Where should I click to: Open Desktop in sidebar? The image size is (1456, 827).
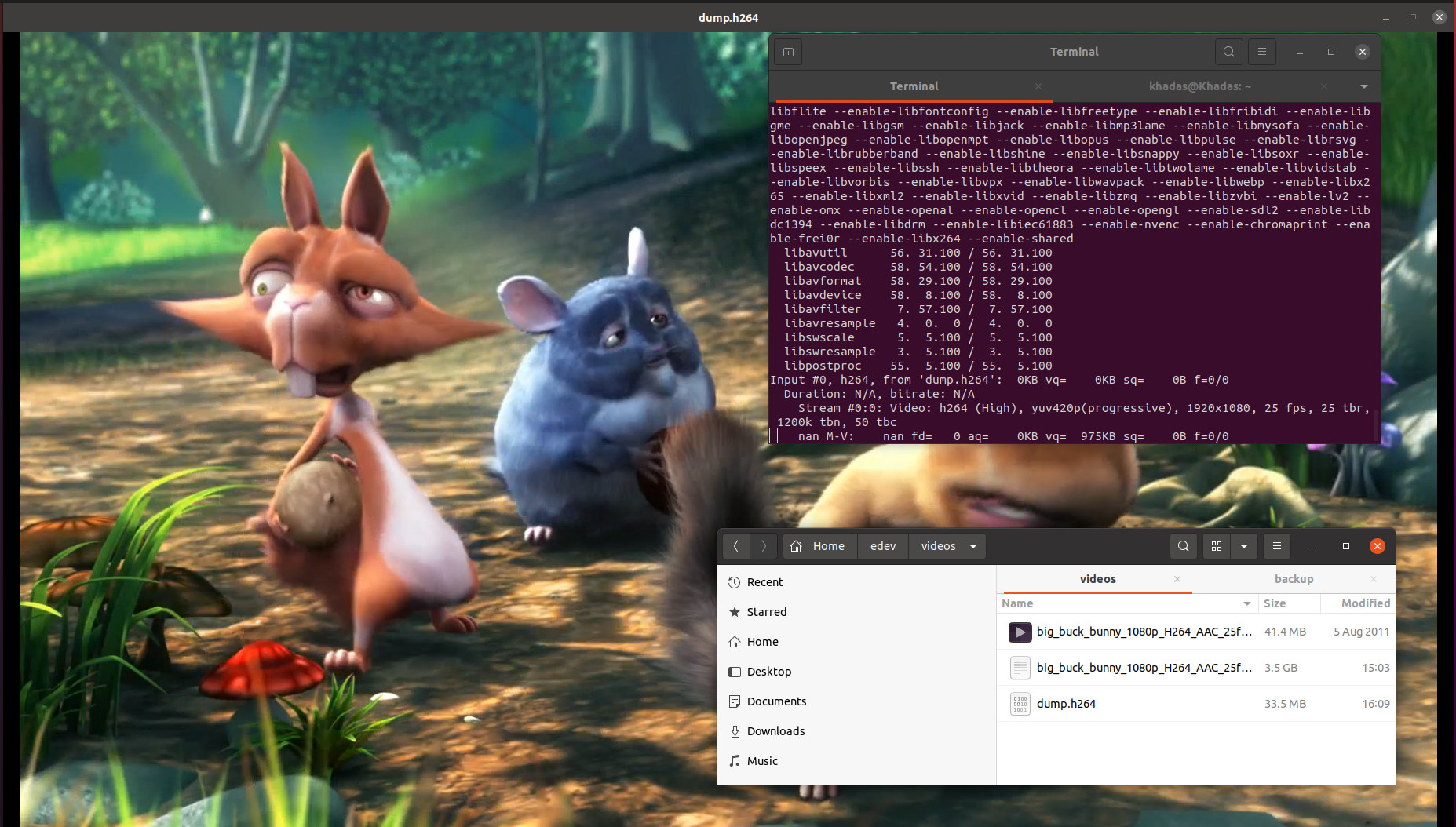856,672
